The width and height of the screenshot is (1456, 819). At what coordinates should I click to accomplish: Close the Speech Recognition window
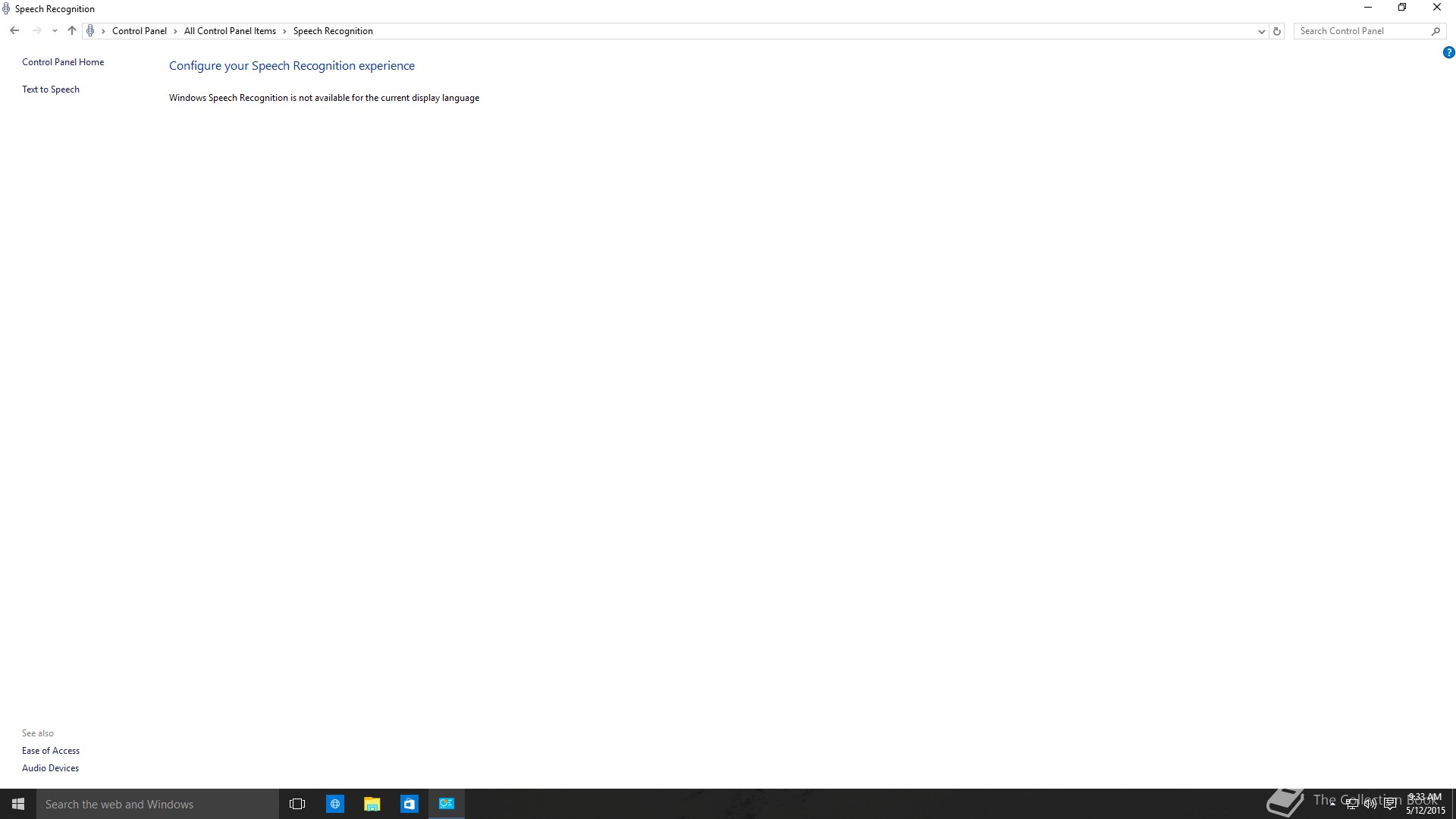1437,8
